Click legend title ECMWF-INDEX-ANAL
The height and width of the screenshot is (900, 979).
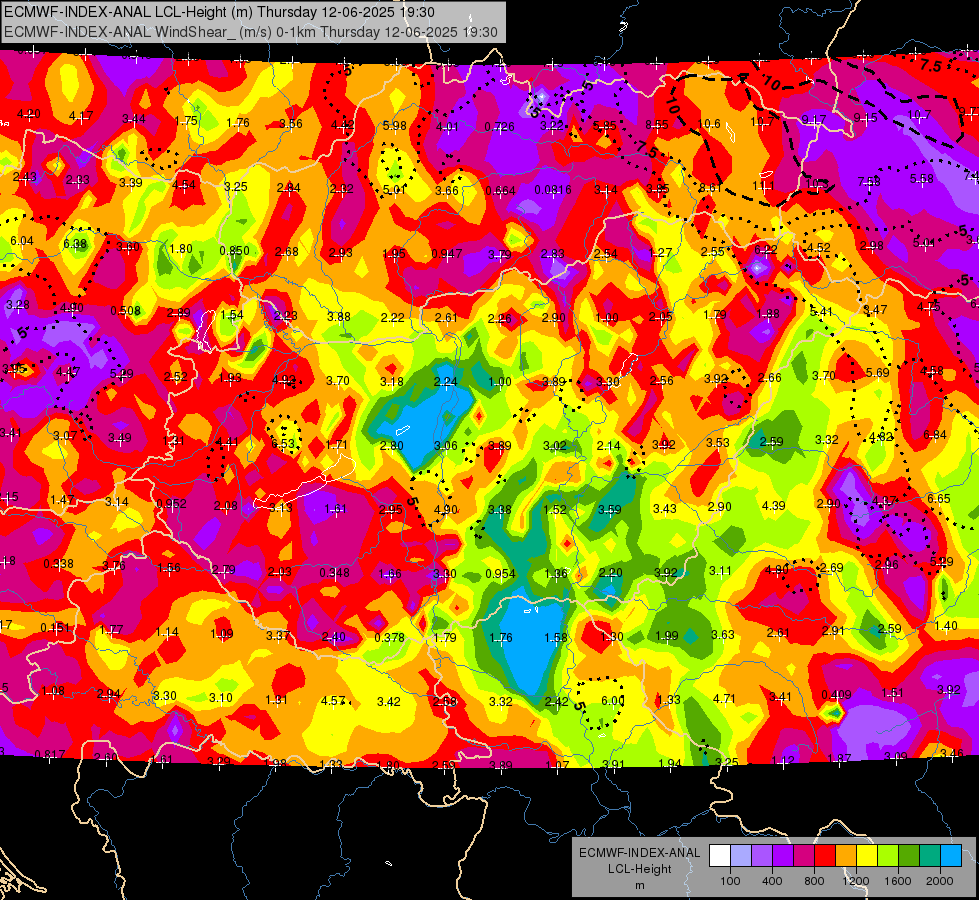pyautogui.click(x=639, y=853)
